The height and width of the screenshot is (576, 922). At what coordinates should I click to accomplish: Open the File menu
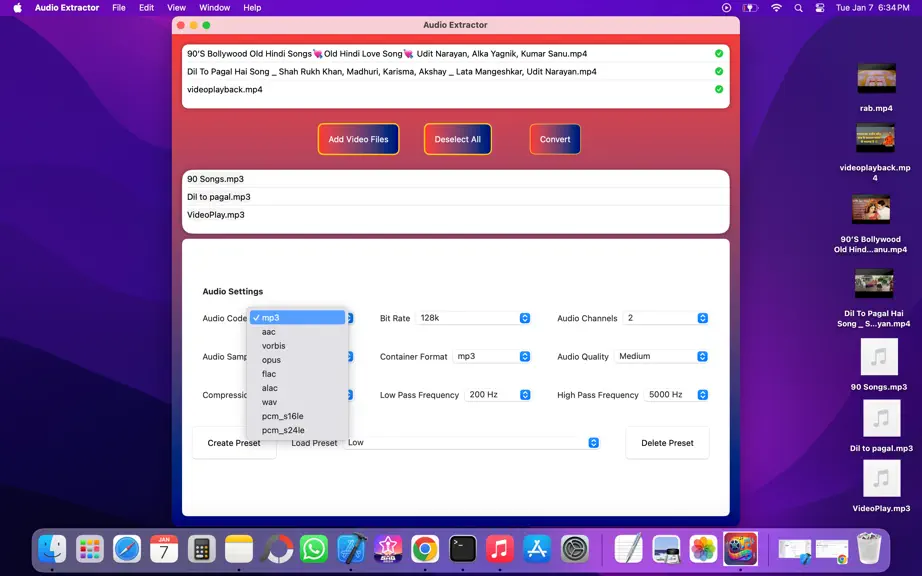(x=119, y=8)
